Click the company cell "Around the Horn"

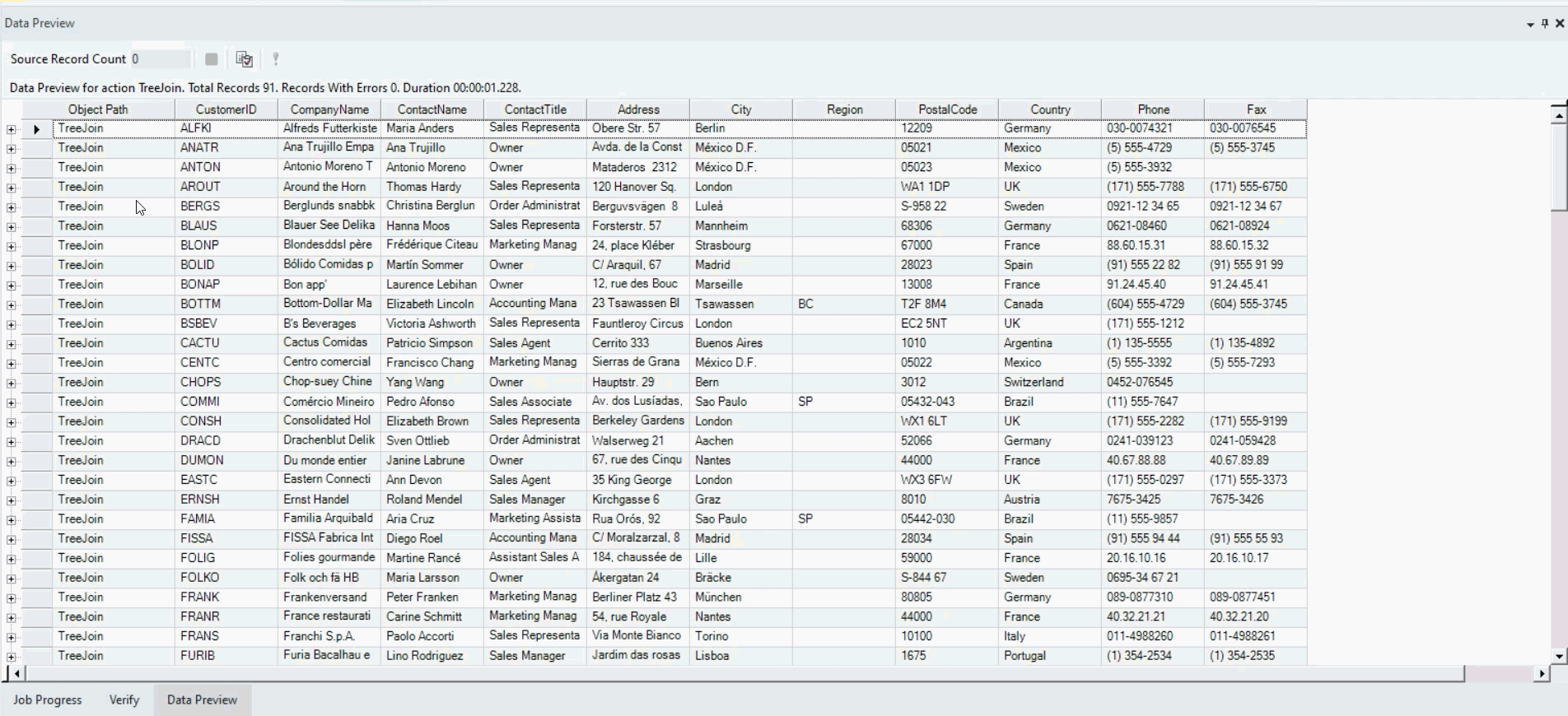click(329, 187)
